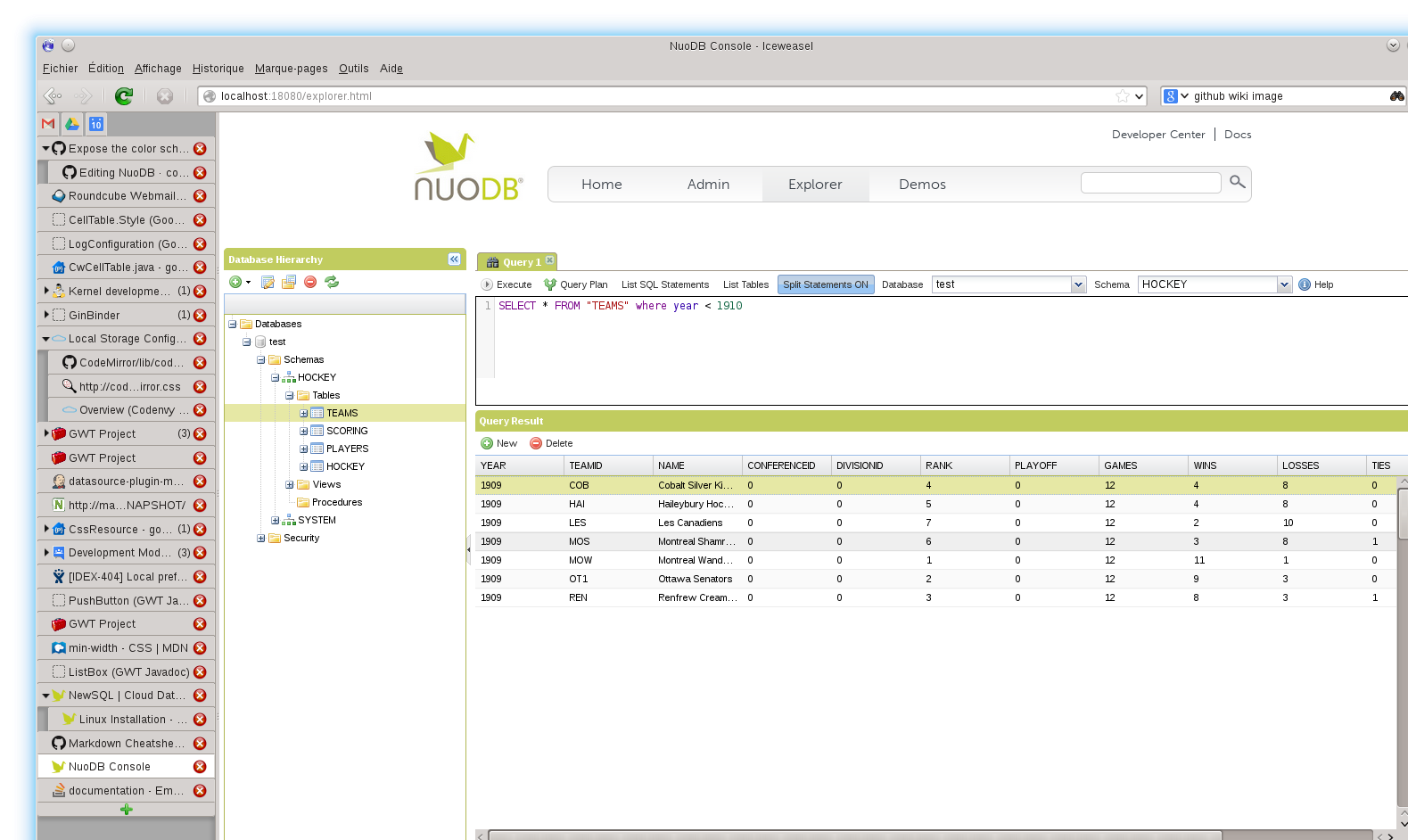Screen dimensions: 1408x840
Task: Click the Developer Center link
Action: click(x=1157, y=135)
